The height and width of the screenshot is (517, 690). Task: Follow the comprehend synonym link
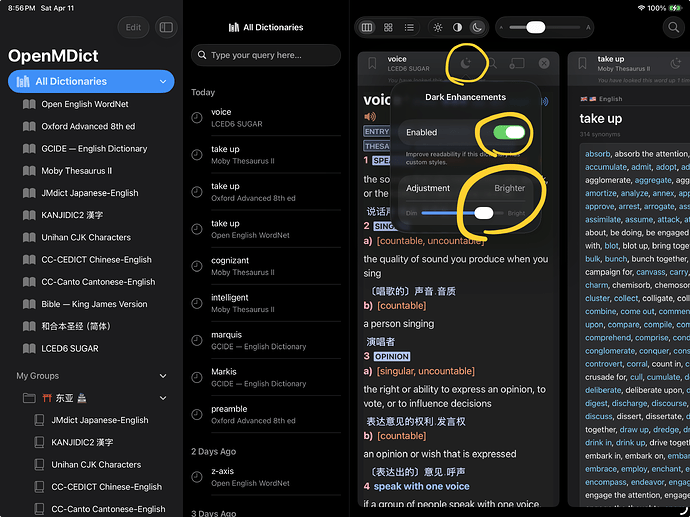(608, 337)
